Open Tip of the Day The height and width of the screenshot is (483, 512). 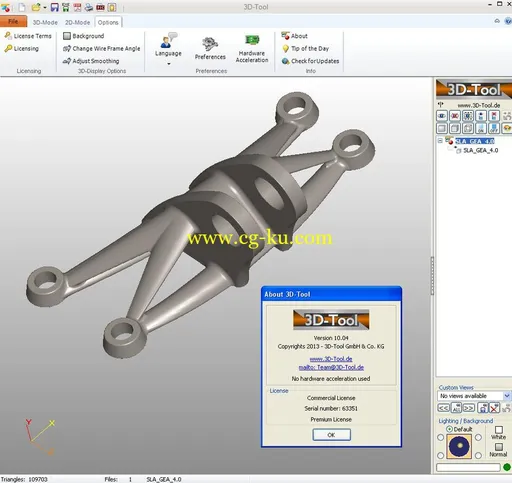pos(305,48)
